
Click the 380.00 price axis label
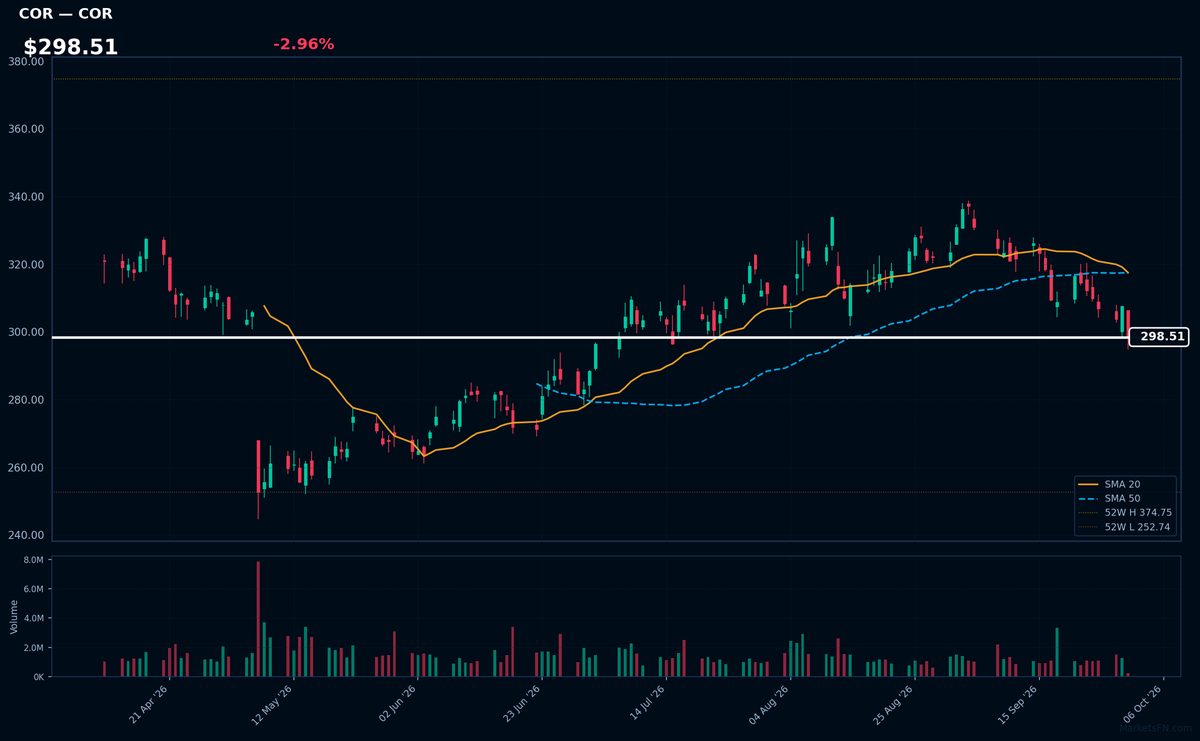coord(25,62)
